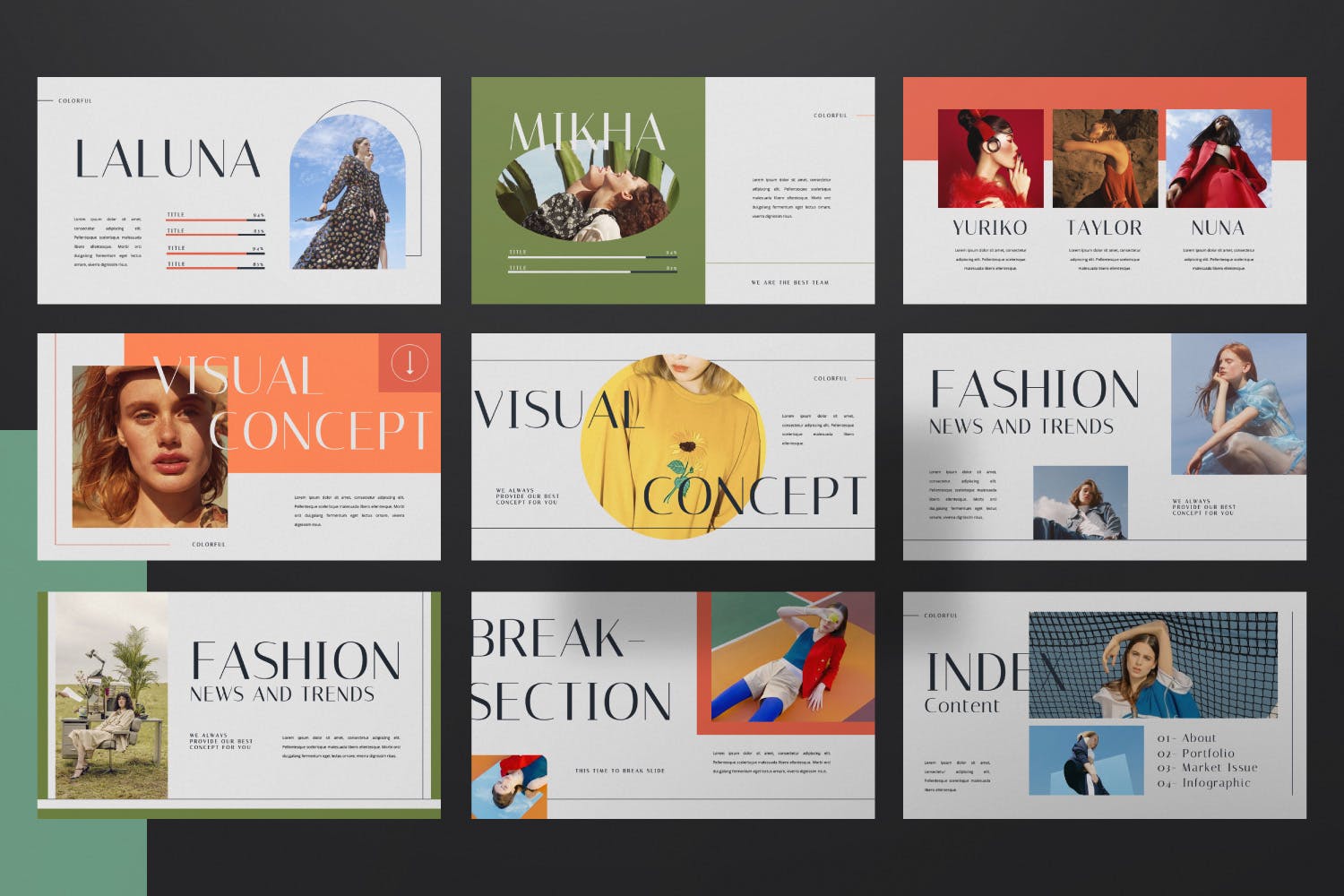Image resolution: width=1344 pixels, height=896 pixels.
Task: Click the top progress bar on the LALUNA slide
Action: (215, 220)
